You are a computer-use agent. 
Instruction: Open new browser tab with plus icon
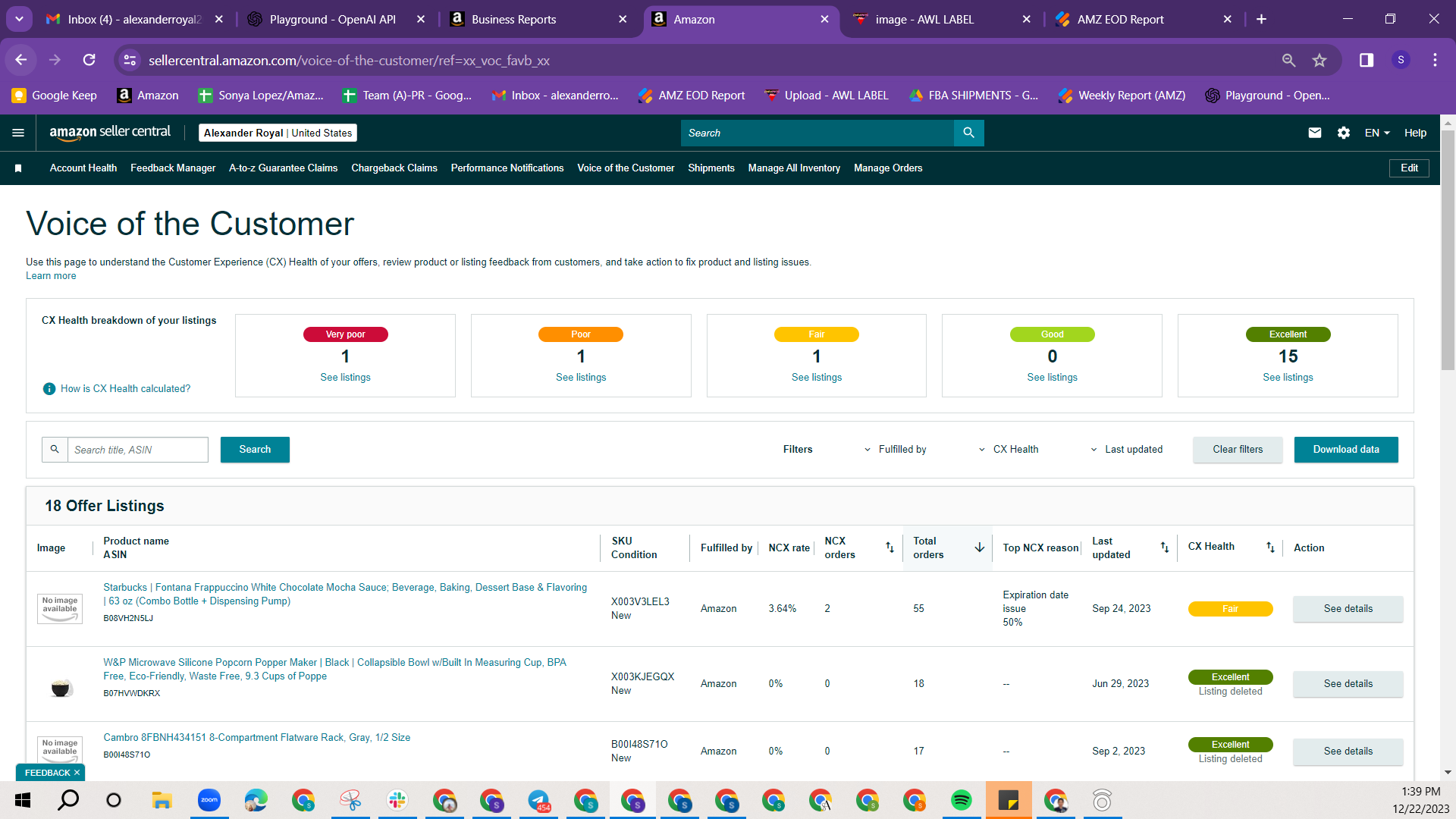(x=1261, y=19)
